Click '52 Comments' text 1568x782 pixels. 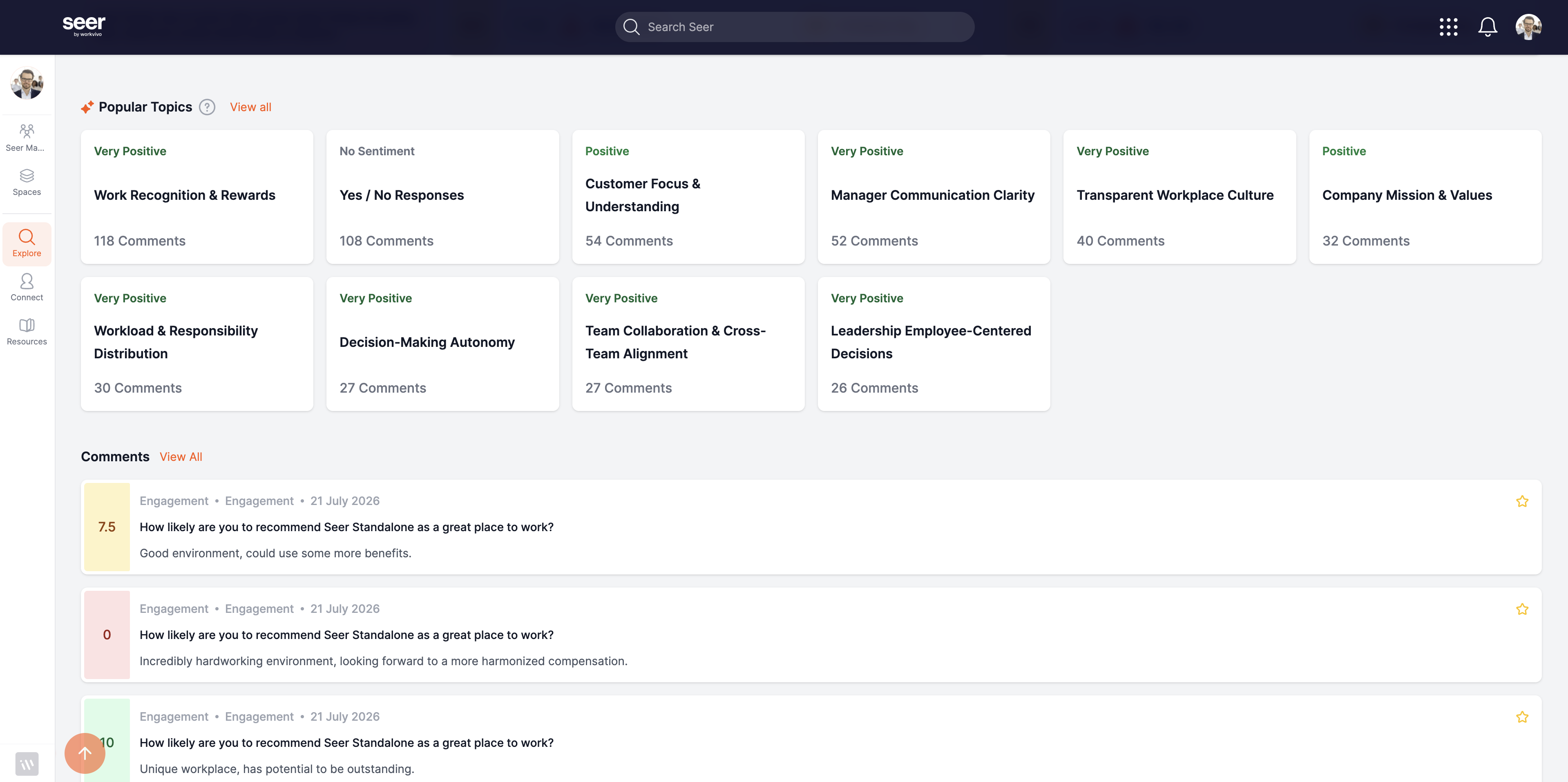(874, 241)
